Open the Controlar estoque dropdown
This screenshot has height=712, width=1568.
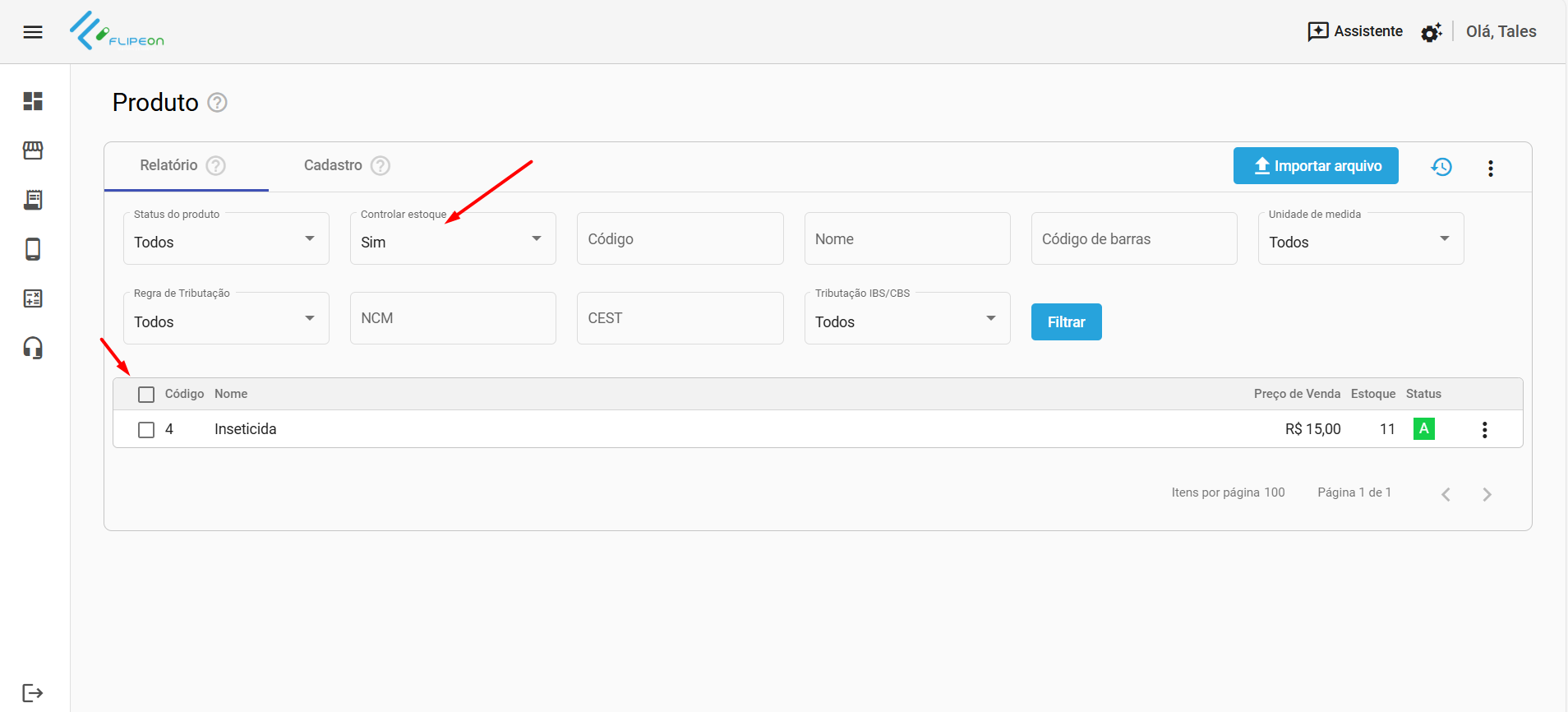pyautogui.click(x=453, y=239)
